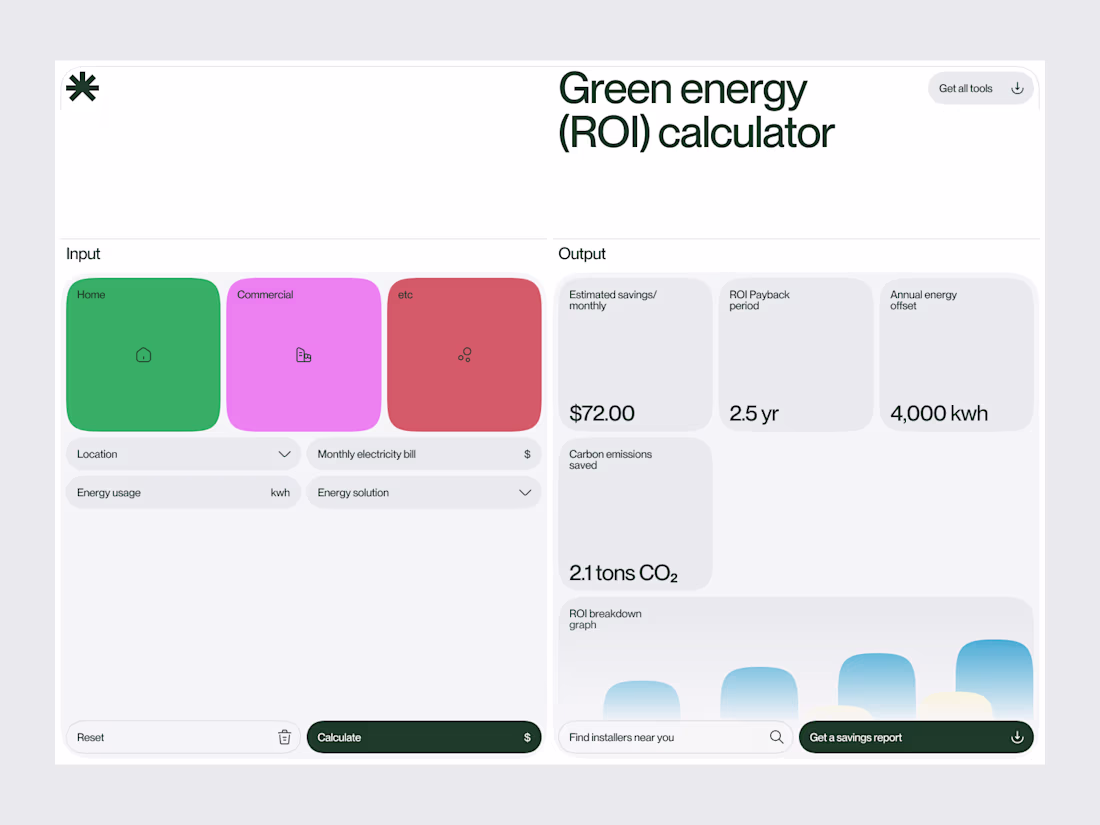
Task: Click the magnifier icon in installers search
Action: (776, 737)
